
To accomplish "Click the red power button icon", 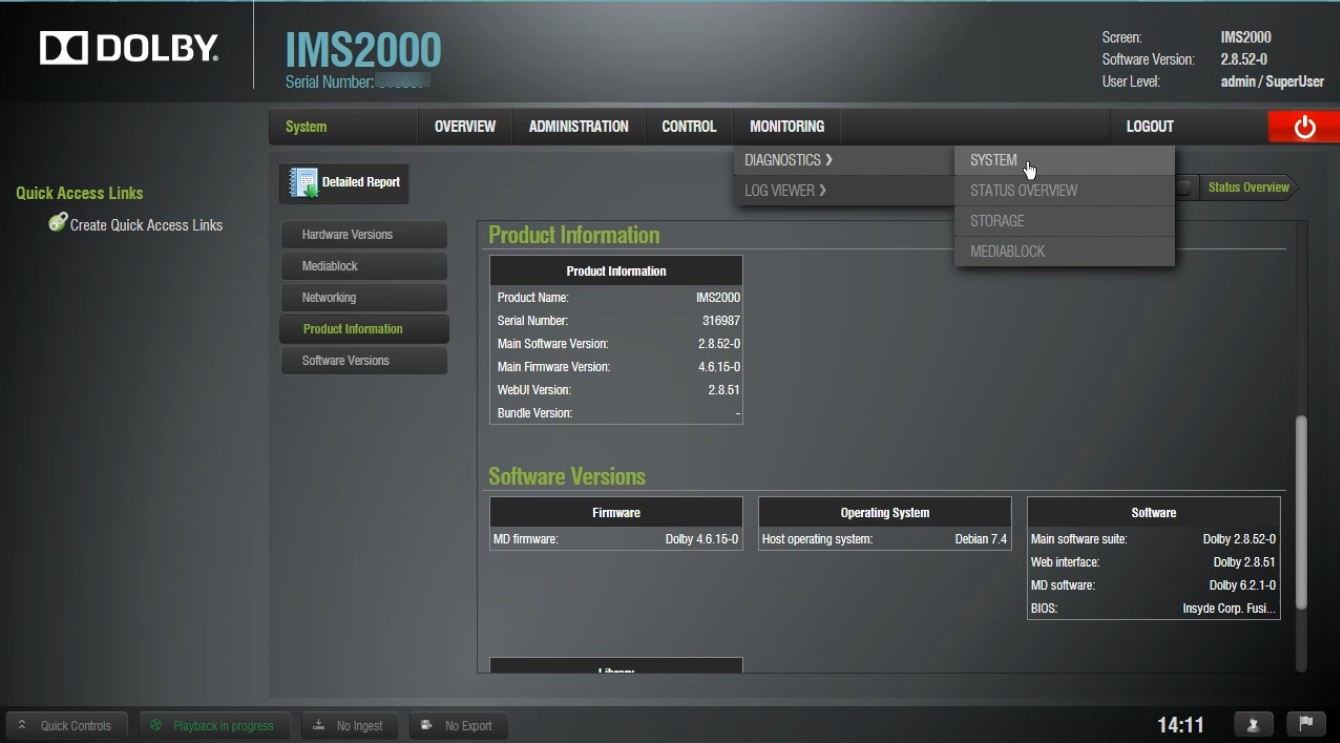I will 1303,127.
